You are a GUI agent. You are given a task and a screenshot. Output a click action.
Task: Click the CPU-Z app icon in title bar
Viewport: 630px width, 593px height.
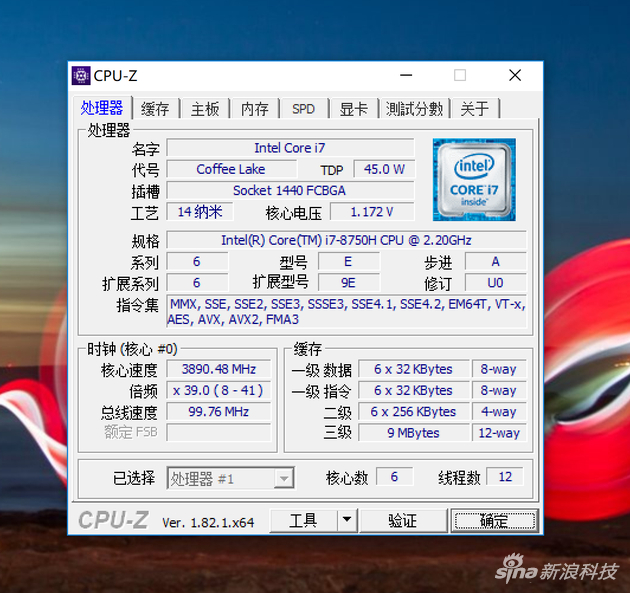[81, 76]
